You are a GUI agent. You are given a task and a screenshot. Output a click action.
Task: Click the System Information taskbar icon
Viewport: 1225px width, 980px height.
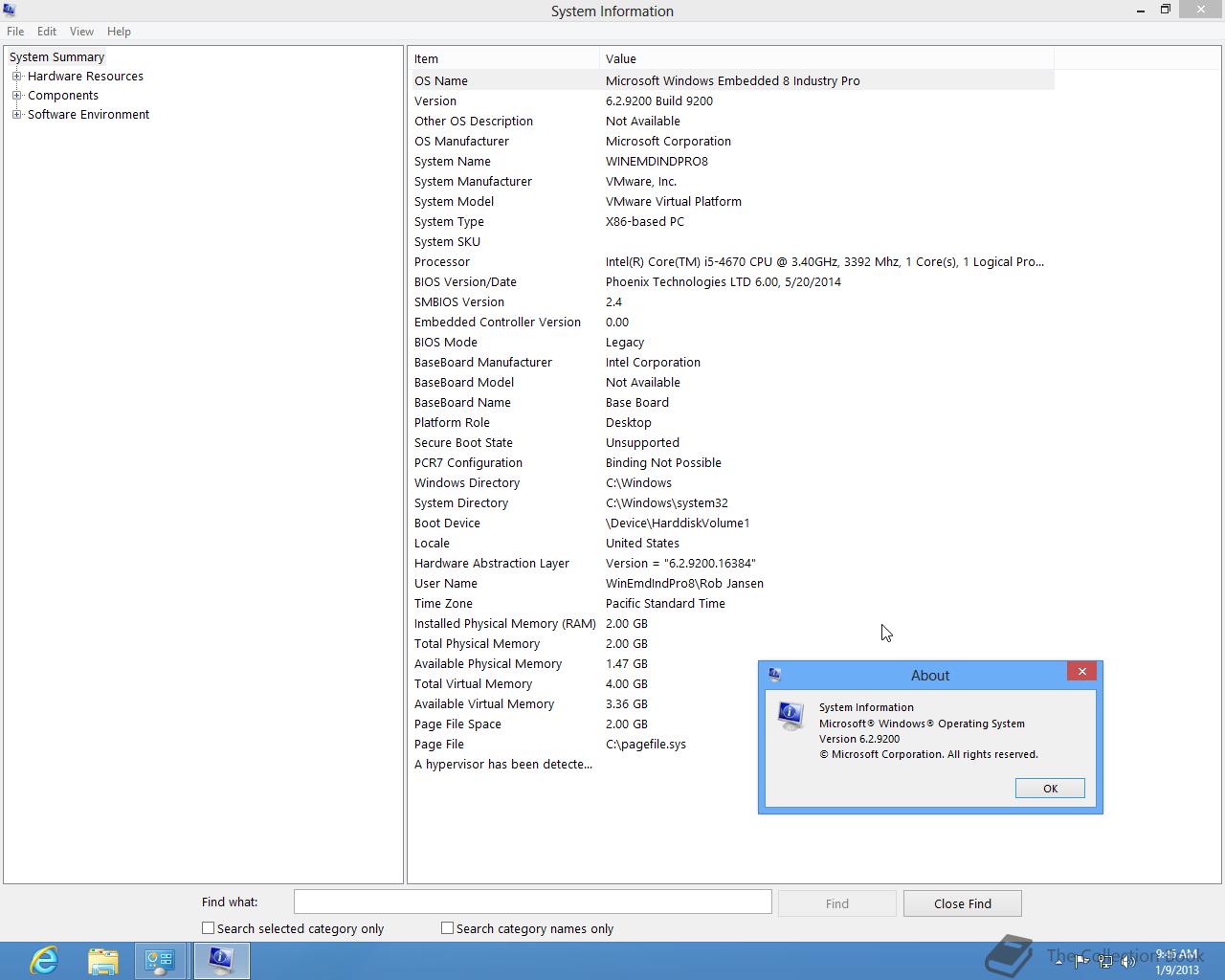(221, 961)
